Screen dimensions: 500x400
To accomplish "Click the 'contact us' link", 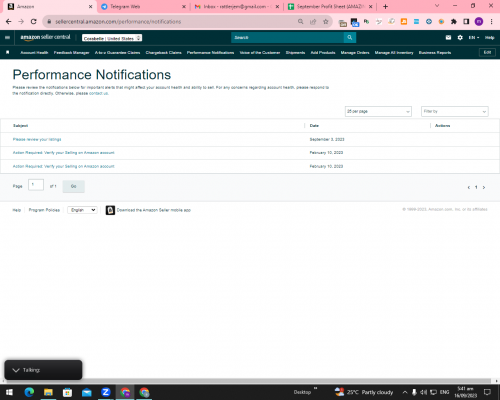I will pos(98,93).
